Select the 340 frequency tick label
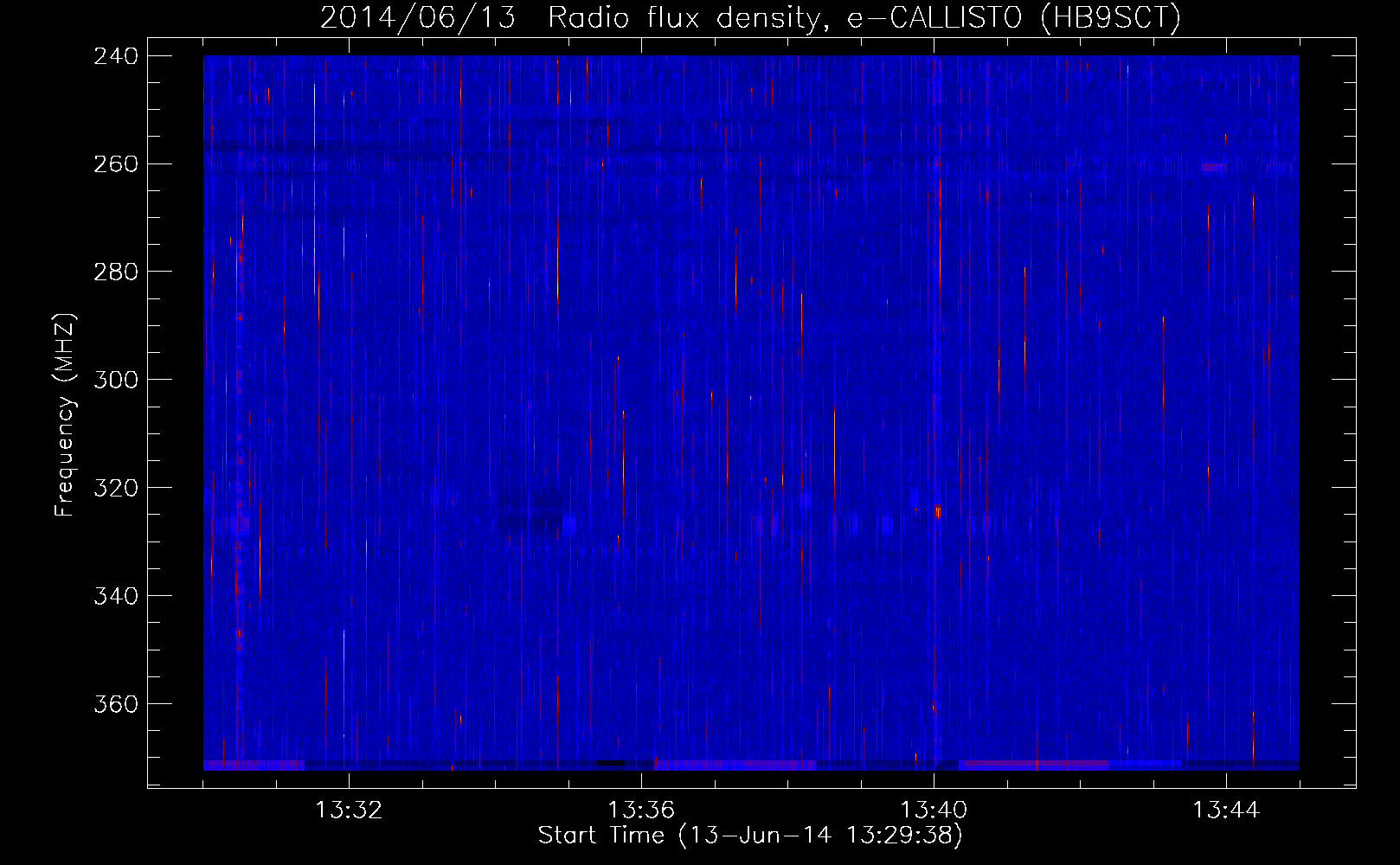This screenshot has height=865, width=1400. [116, 597]
